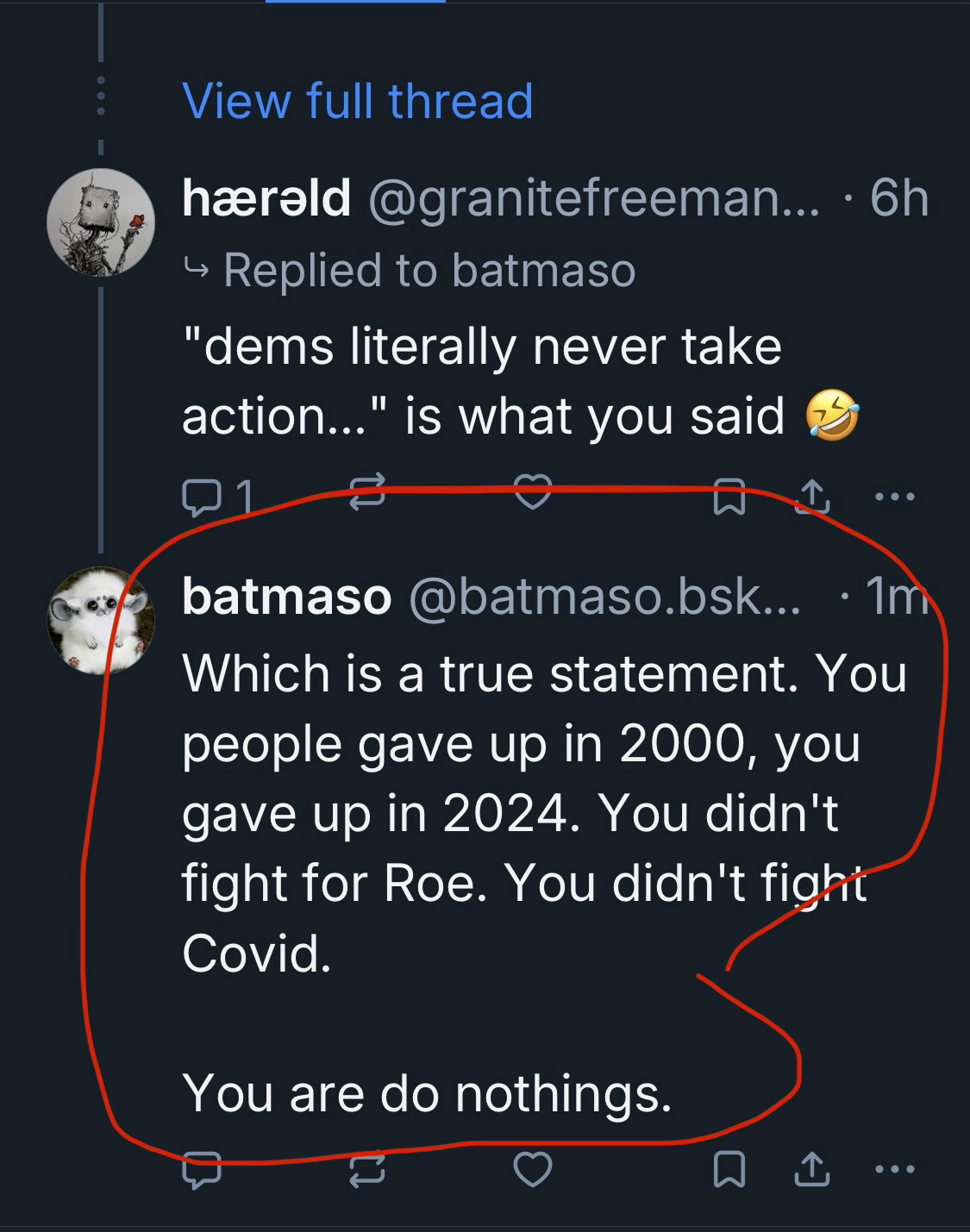
Task: Bookmark batmaso's post
Action: click(x=729, y=1170)
